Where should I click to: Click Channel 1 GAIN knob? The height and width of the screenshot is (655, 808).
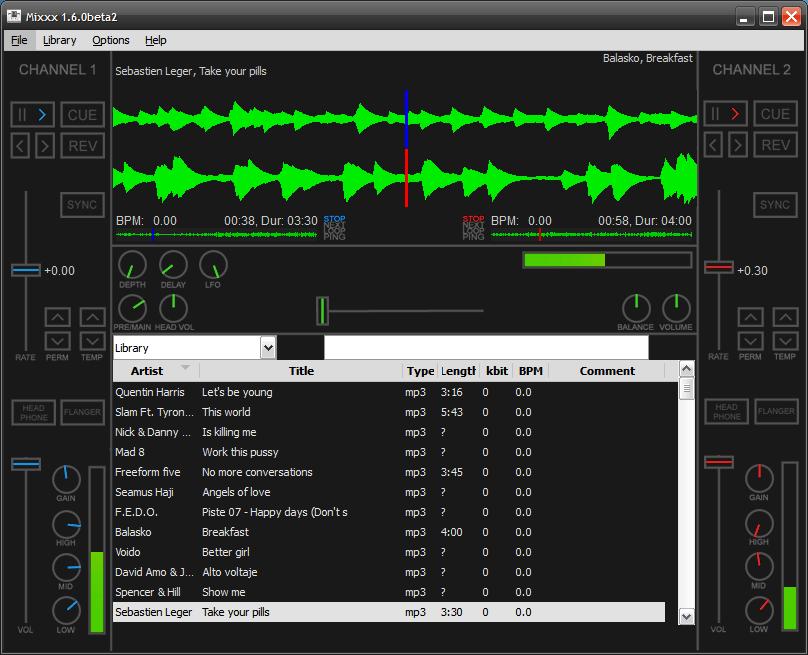[66, 480]
